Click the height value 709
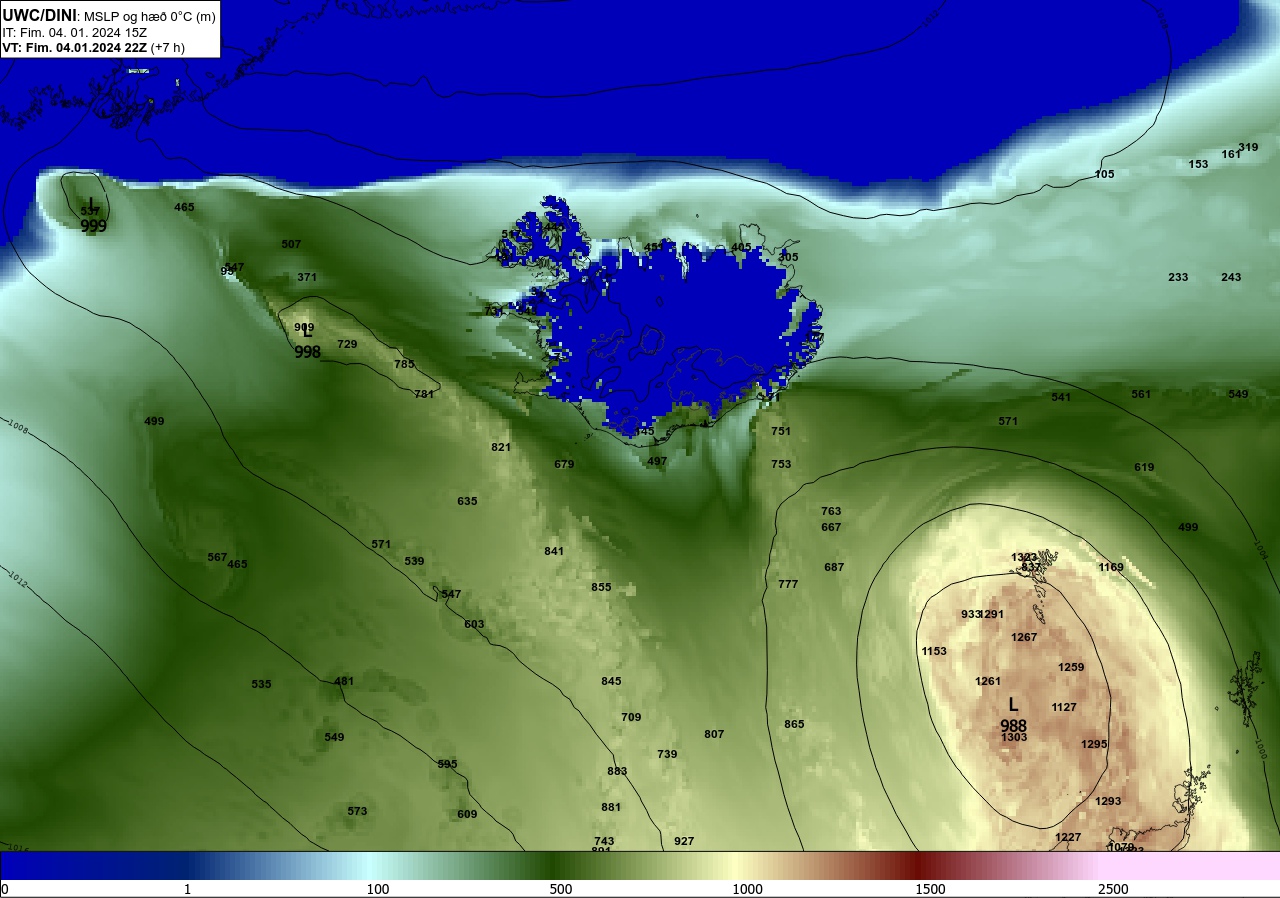The width and height of the screenshot is (1280, 898). [631, 717]
